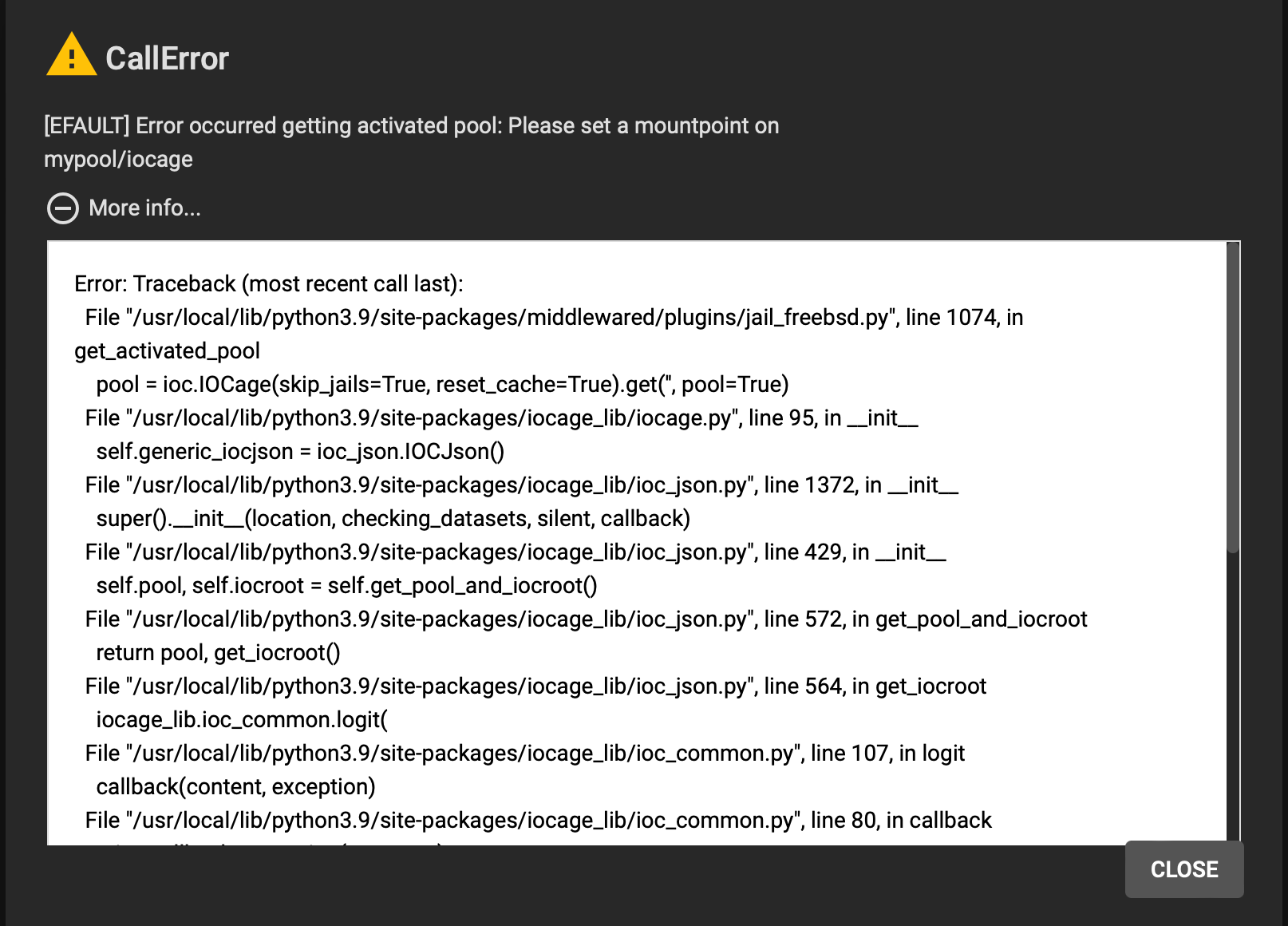Click the ioc_json.py line 1372 entry
The height and width of the screenshot is (926, 1288).
pyautogui.click(x=521, y=485)
